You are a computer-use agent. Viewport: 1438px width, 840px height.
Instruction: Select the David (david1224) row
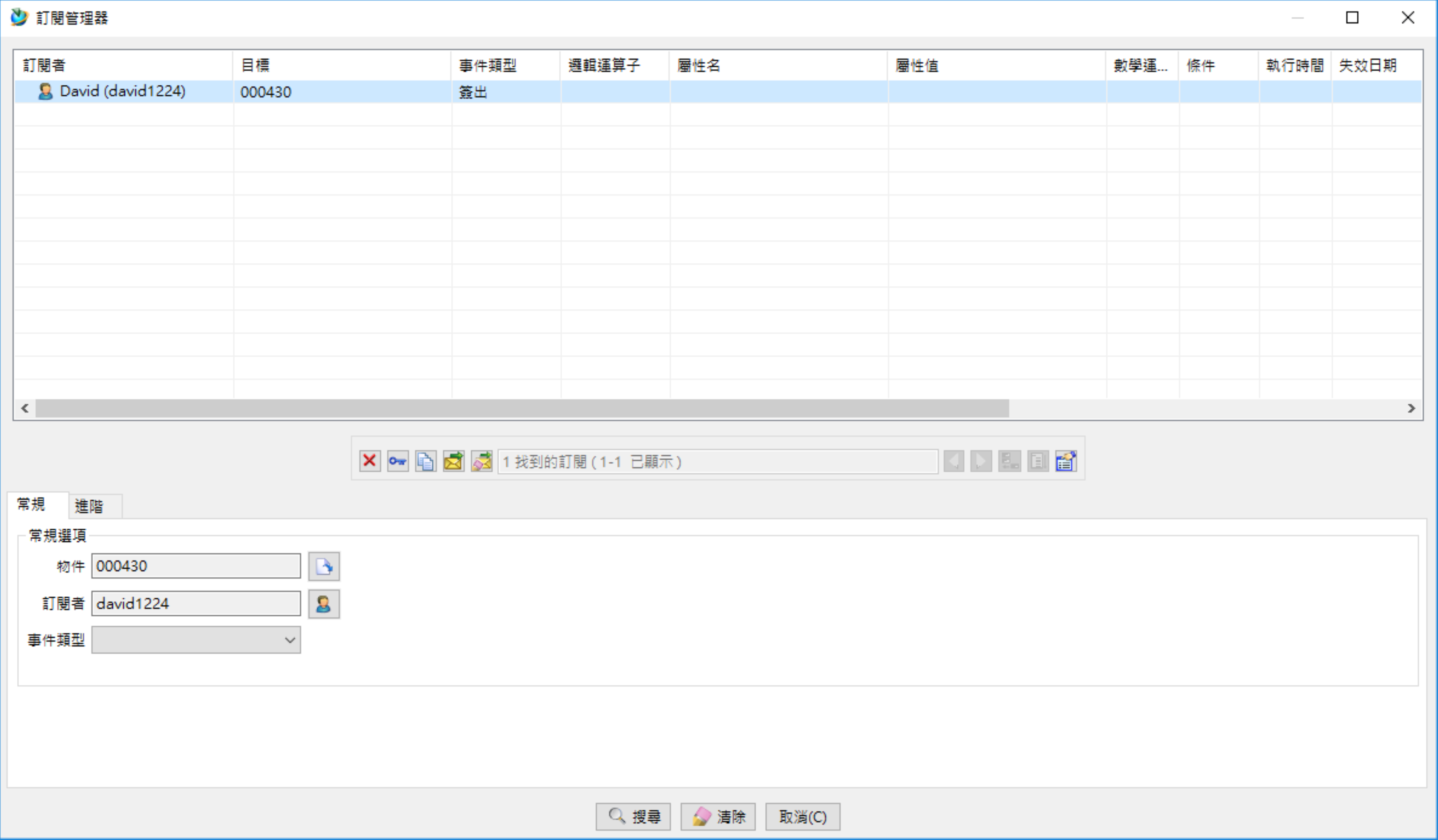coord(718,91)
